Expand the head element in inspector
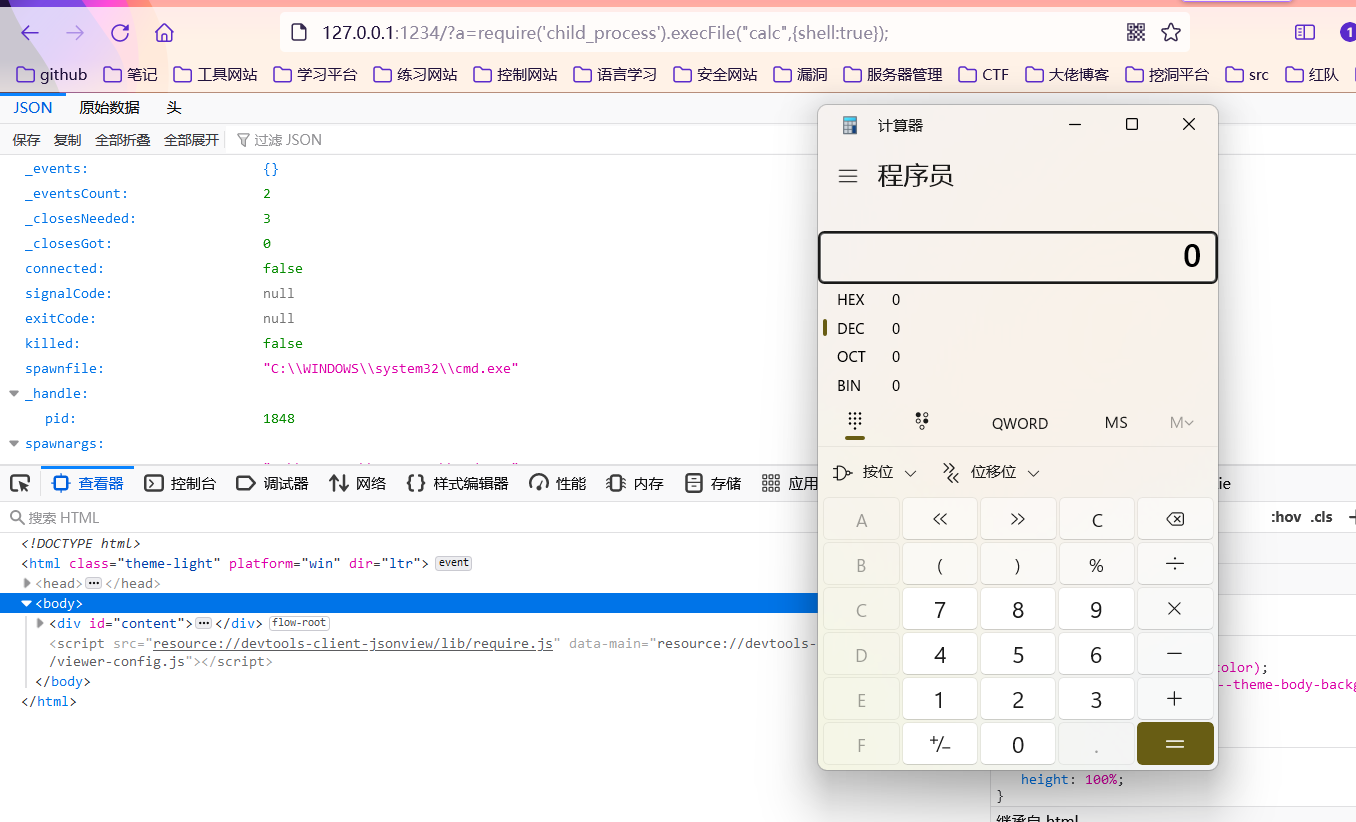This screenshot has height=822, width=1356. coord(28,583)
